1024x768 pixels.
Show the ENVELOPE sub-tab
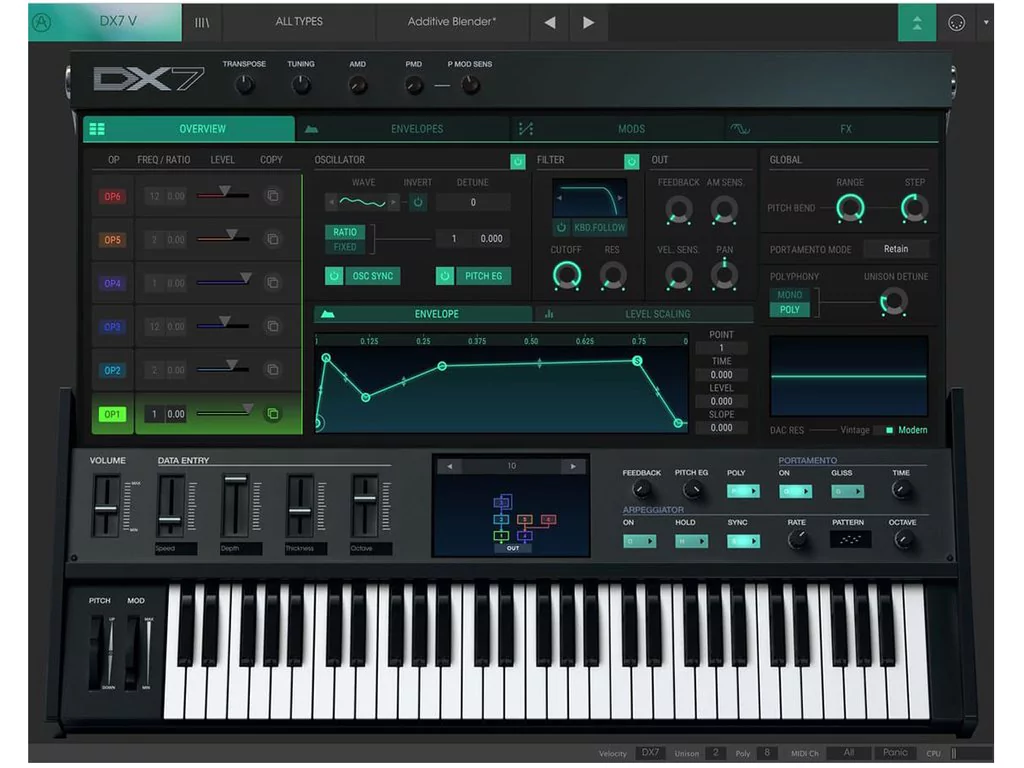[423, 314]
